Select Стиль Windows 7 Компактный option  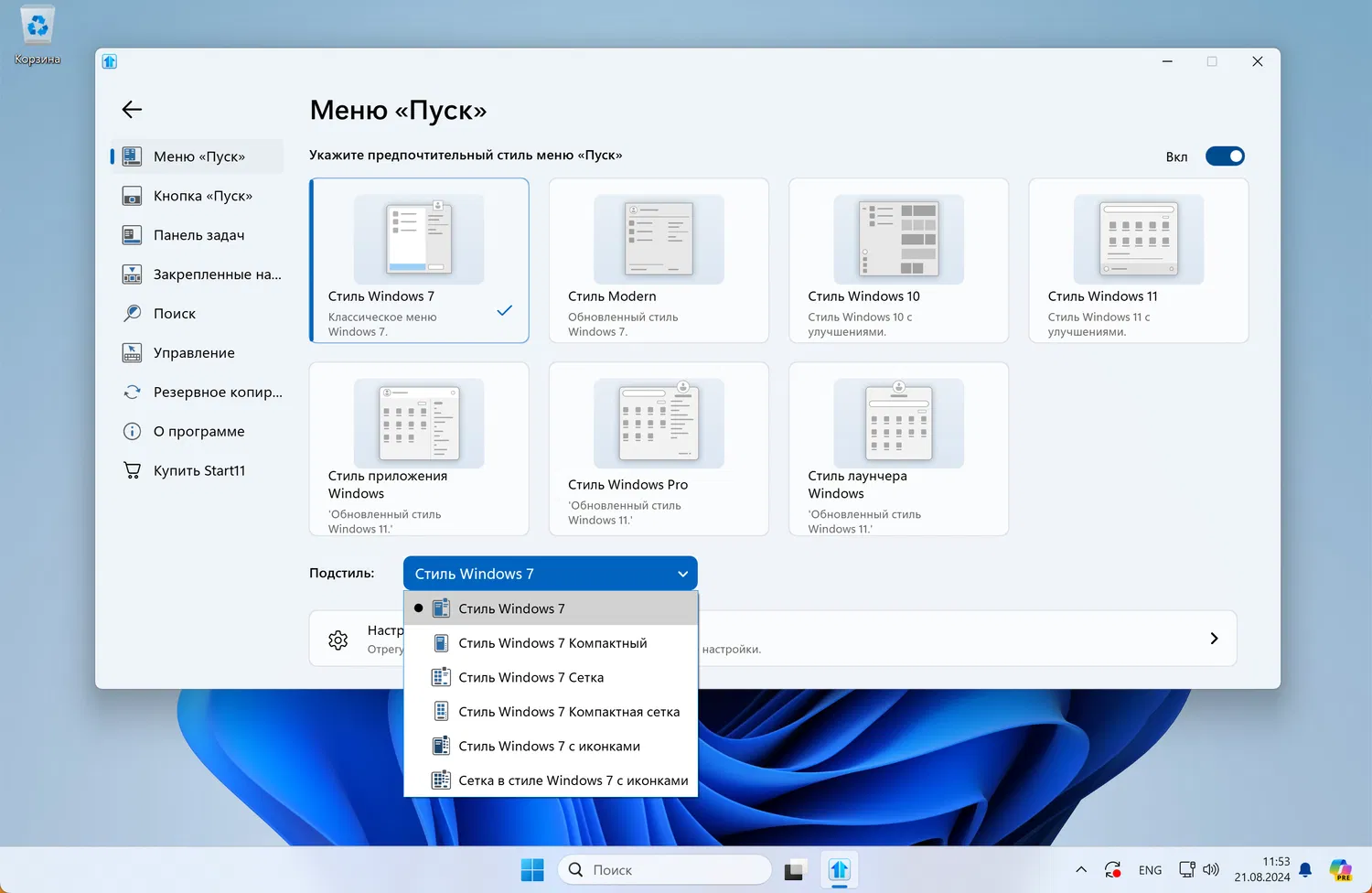pyautogui.click(x=551, y=643)
